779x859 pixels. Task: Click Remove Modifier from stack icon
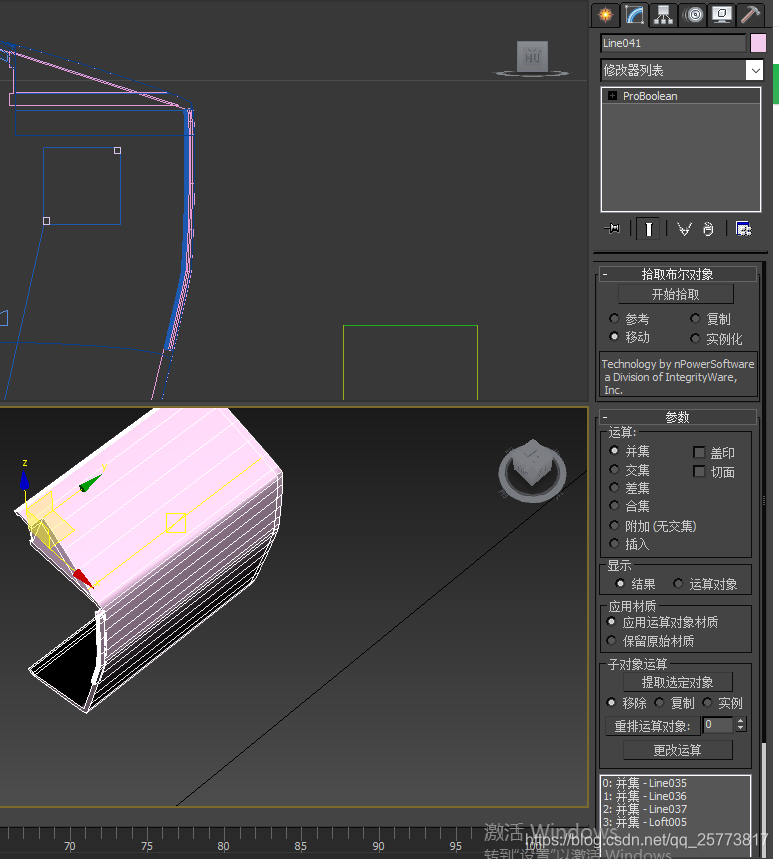(708, 228)
